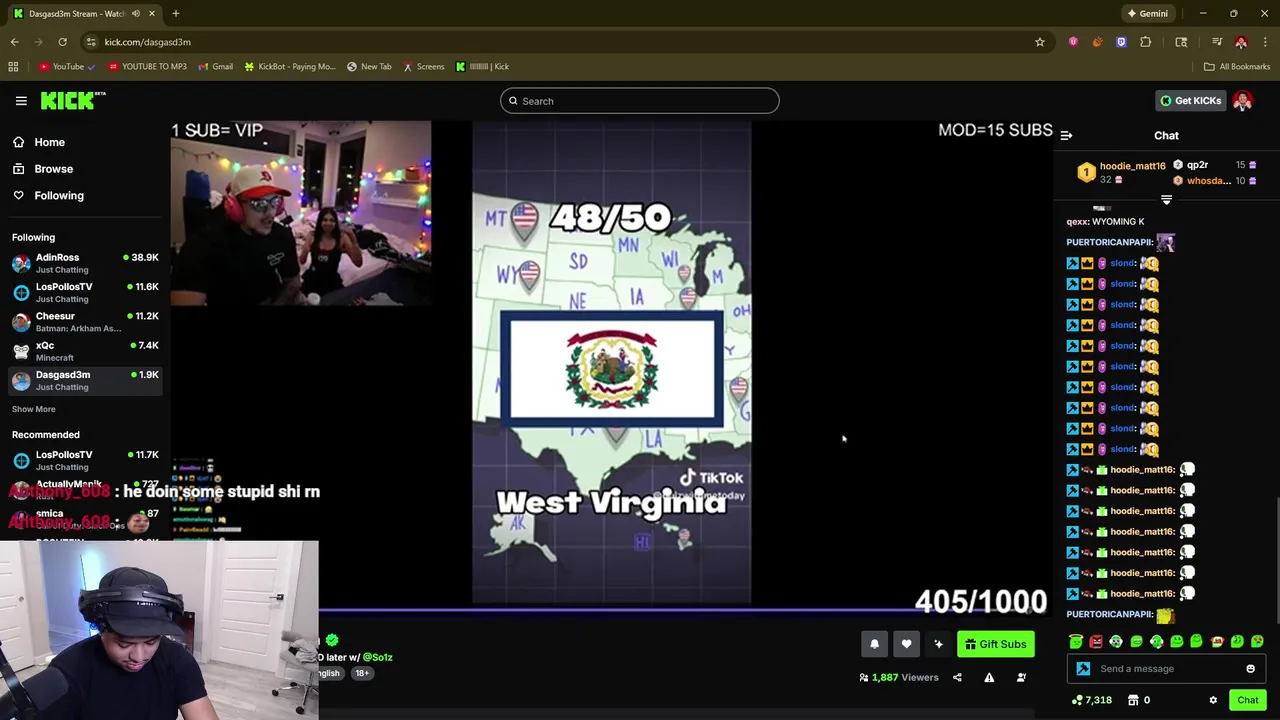This screenshot has width=1280, height=720.
Task: Reload the page
Action: coord(62,42)
